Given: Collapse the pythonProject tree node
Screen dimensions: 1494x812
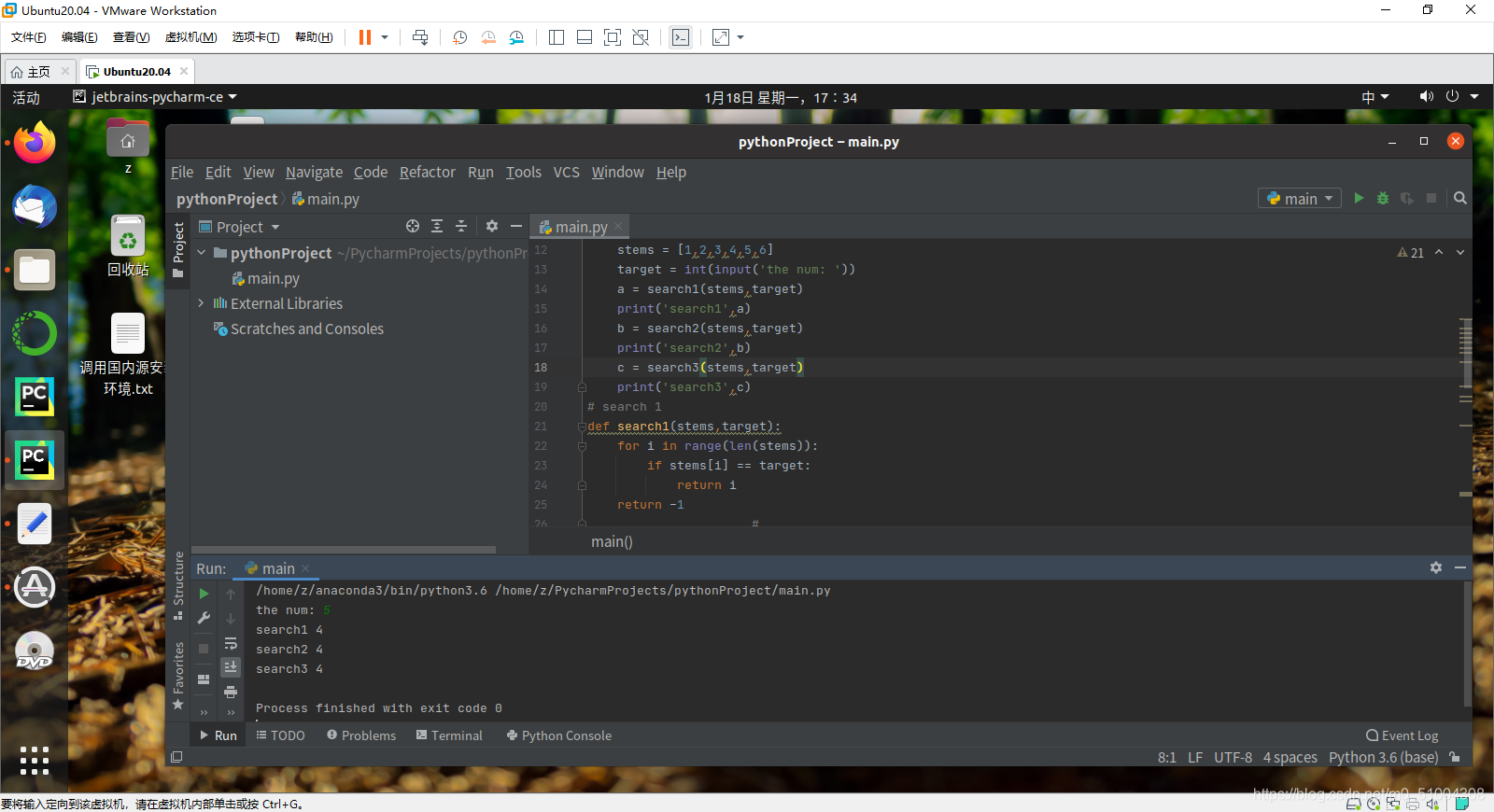Looking at the screenshot, I should (x=202, y=253).
